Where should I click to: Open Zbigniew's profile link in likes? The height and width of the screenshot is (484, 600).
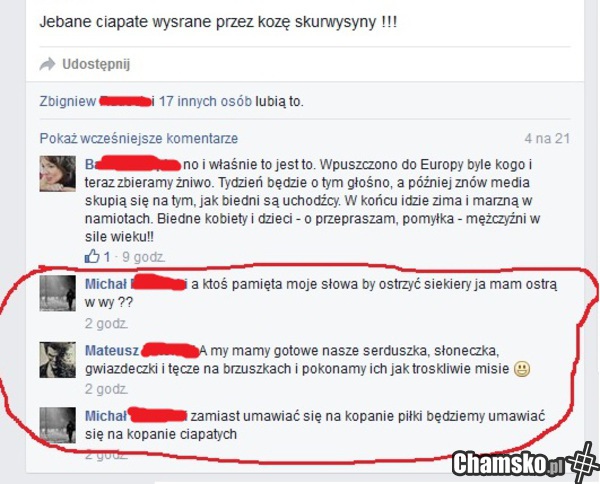(68, 101)
